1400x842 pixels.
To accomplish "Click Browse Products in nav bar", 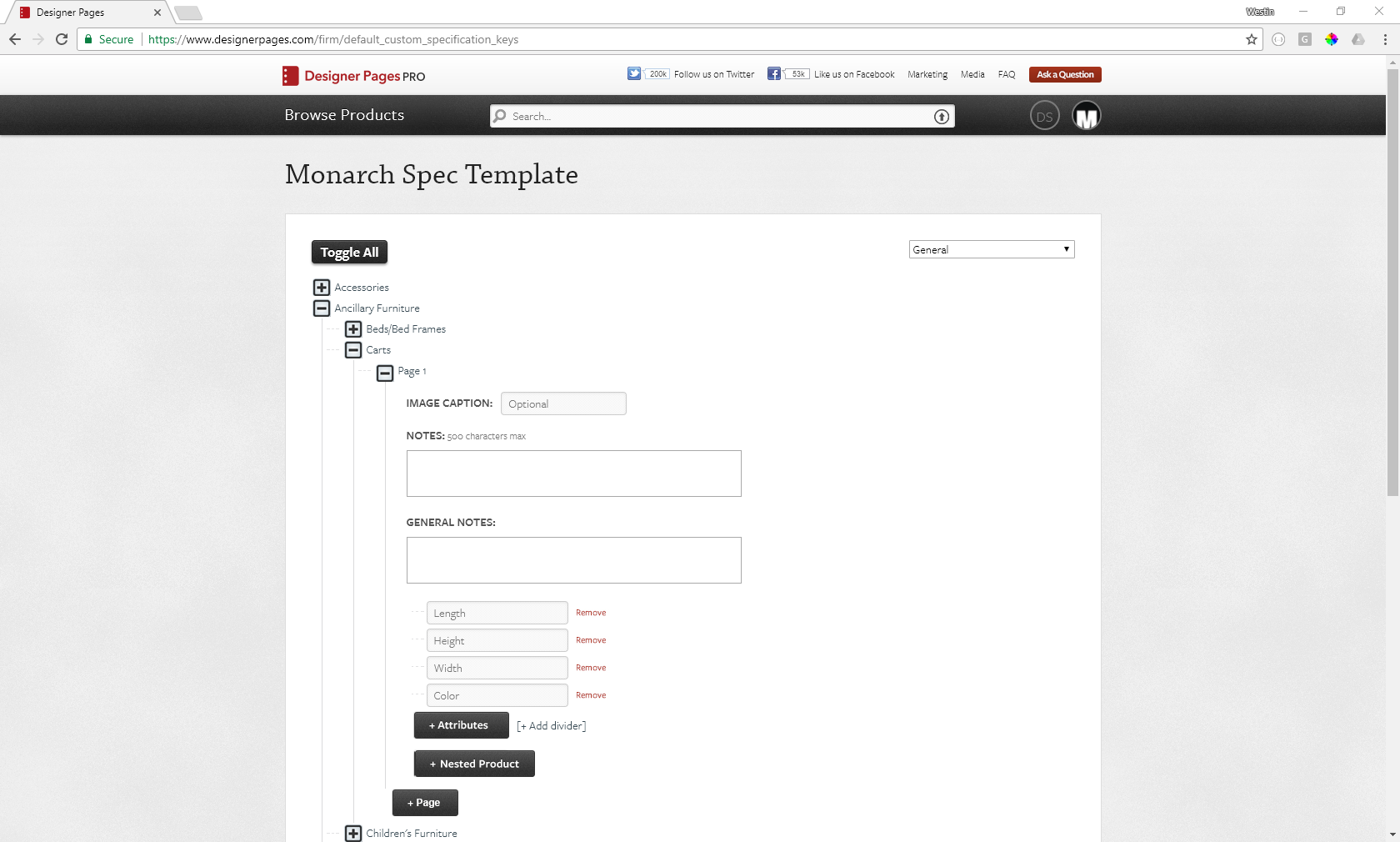I will point(344,115).
